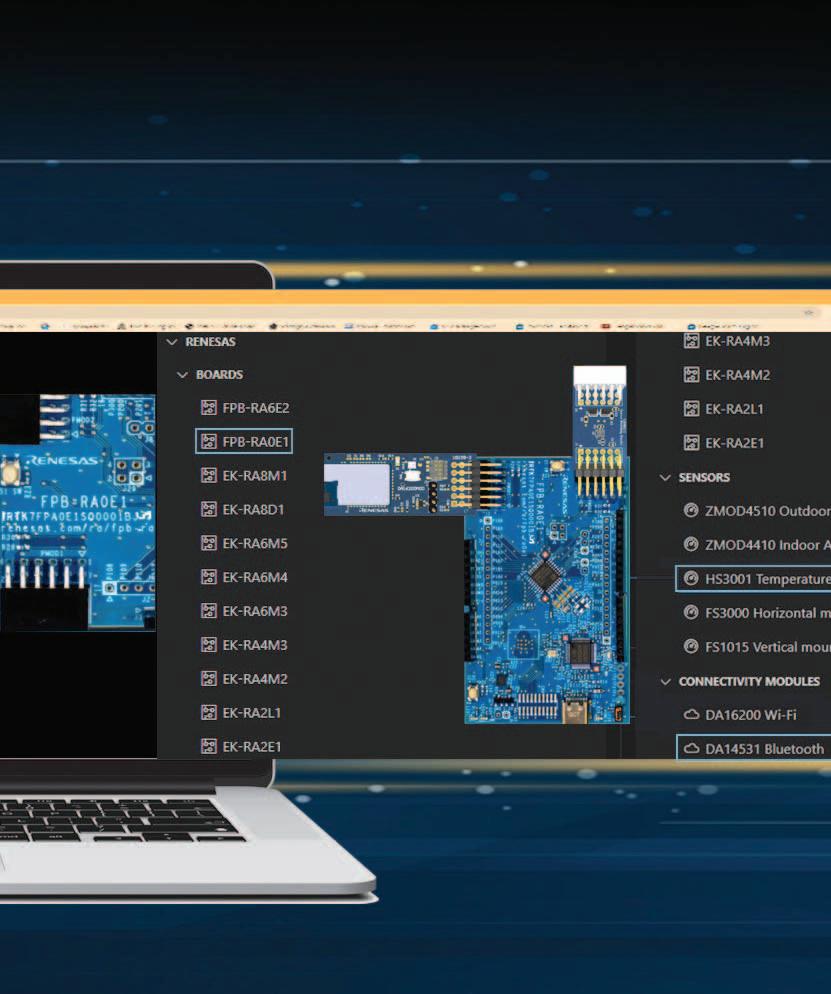Click the sensor icon beside ZMOD4410 Indoor
Viewport: 831px width, 994px height.
point(692,545)
